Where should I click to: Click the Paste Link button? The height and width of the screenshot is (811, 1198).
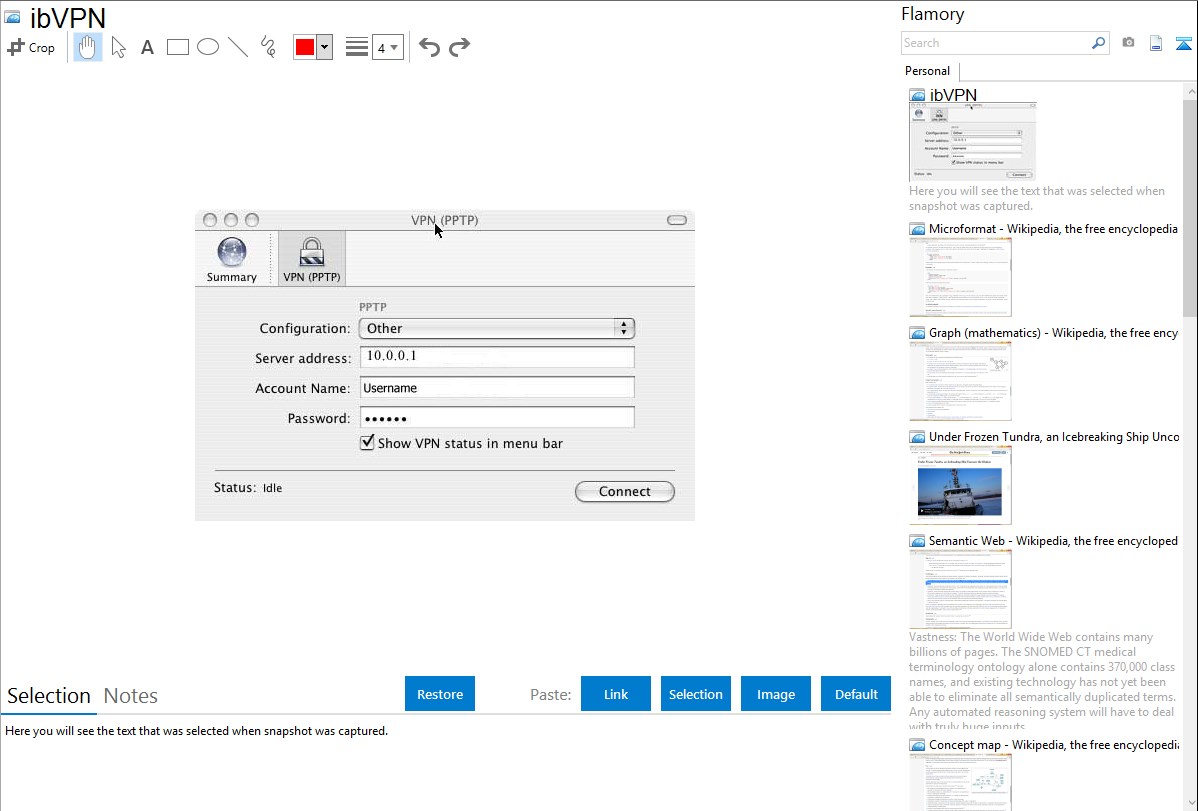tap(616, 694)
